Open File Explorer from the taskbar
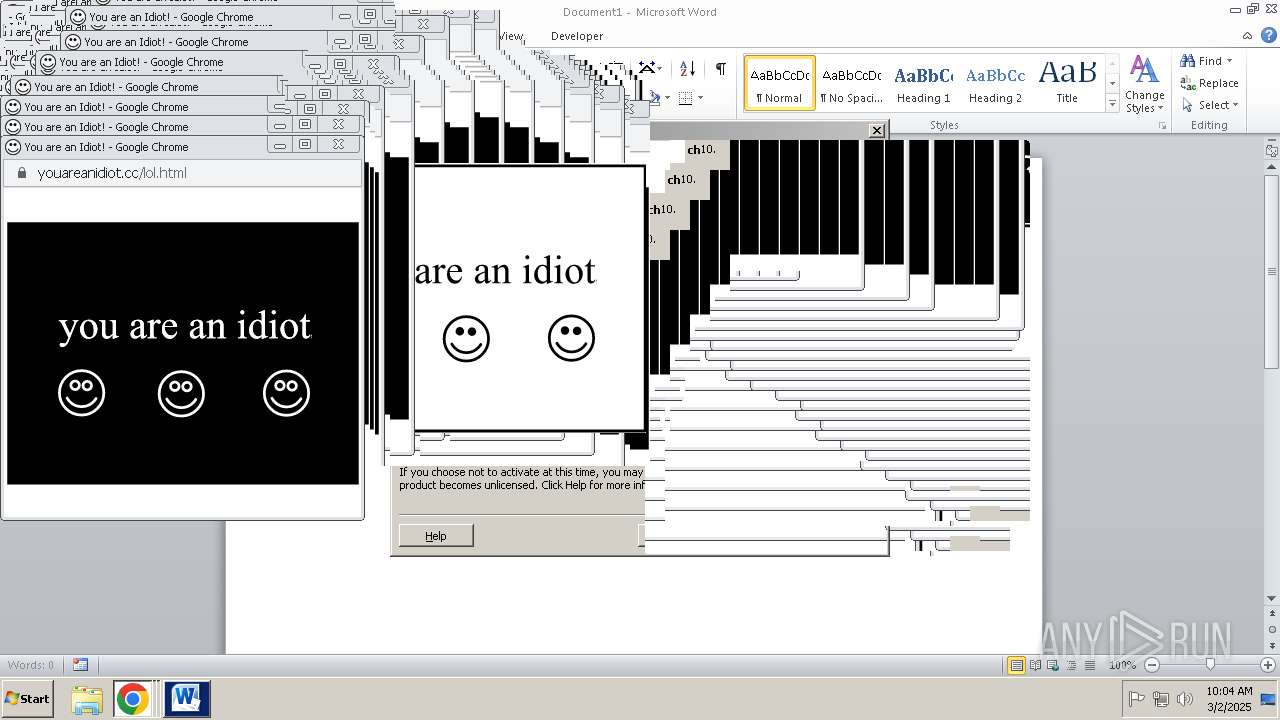The height and width of the screenshot is (720, 1280). click(x=87, y=699)
